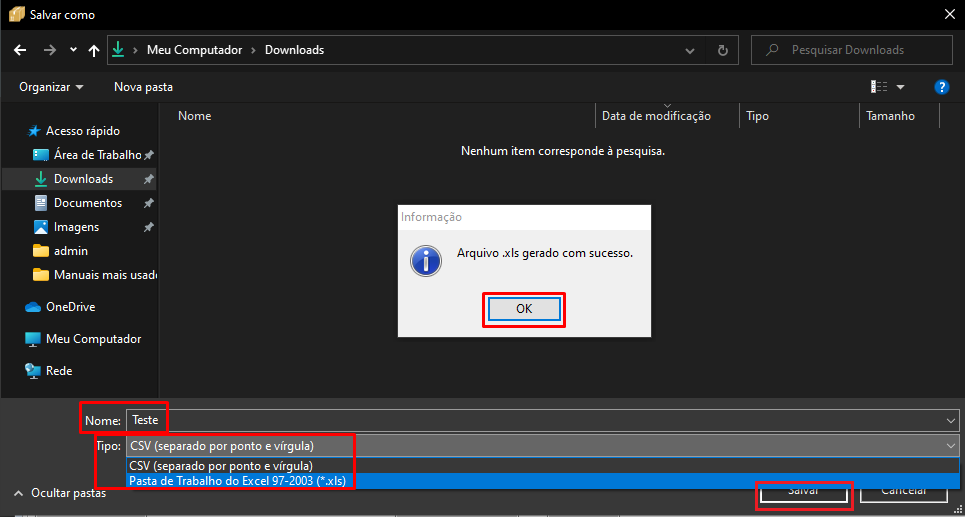Viewport: 965px width, 517px height.
Task: Change the view layout icon
Action: [x=879, y=87]
